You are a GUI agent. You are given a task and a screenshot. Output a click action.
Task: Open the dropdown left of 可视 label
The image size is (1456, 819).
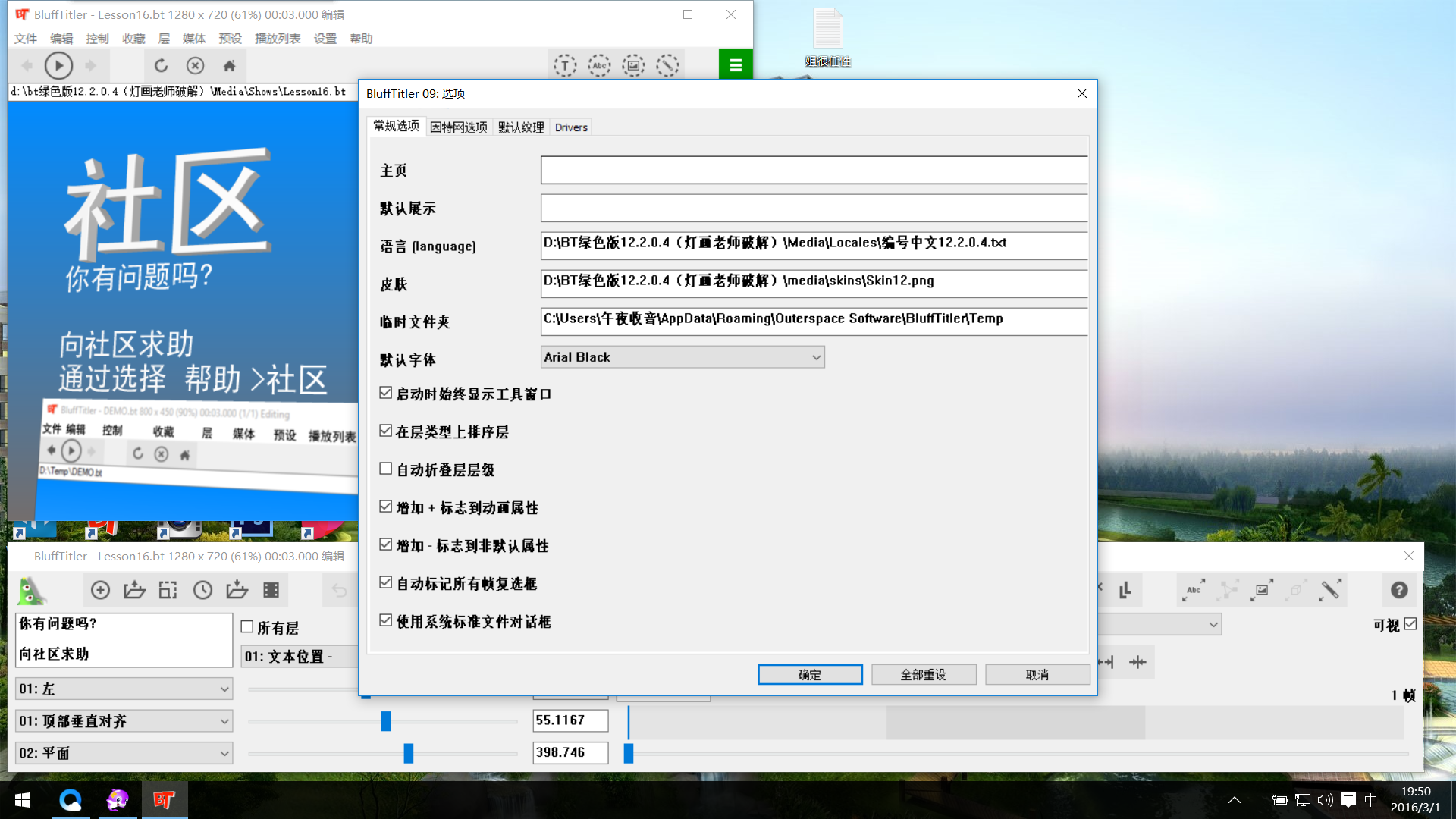click(x=1159, y=624)
